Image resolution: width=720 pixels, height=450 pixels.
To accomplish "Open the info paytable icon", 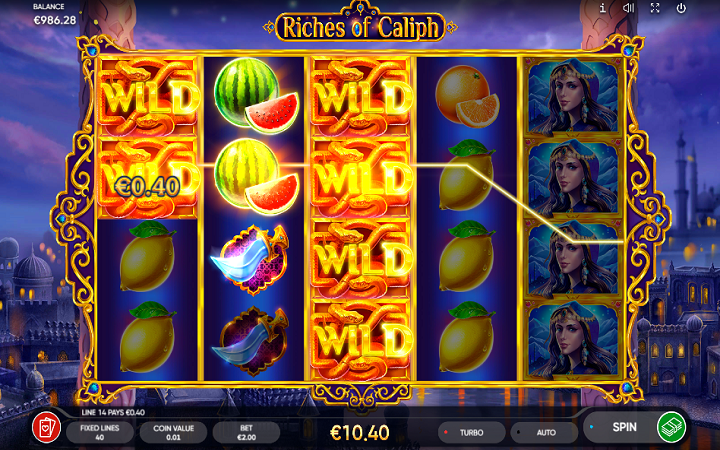I will (602, 8).
